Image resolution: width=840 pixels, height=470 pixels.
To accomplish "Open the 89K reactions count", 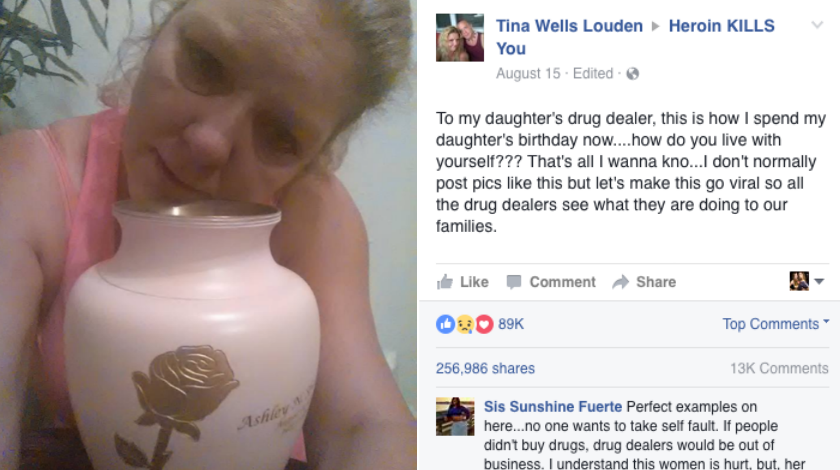I will pos(511,324).
